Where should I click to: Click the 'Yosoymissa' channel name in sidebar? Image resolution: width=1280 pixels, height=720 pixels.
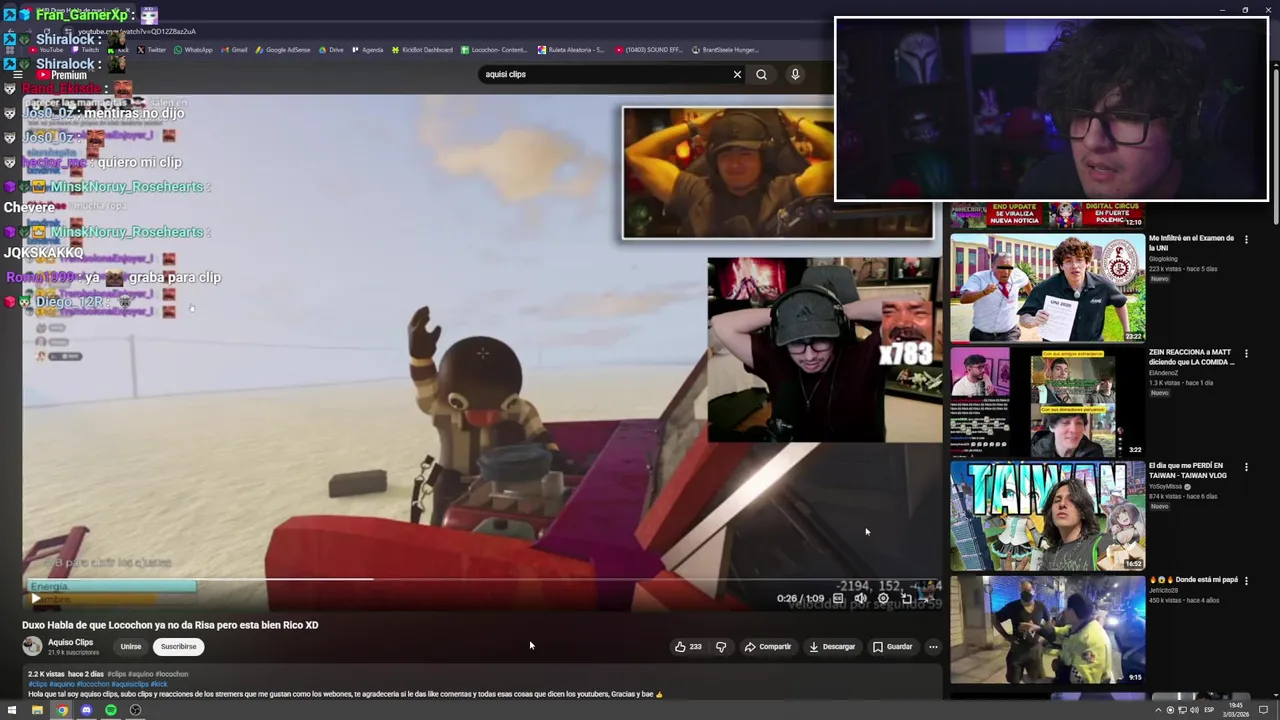coord(1167,486)
